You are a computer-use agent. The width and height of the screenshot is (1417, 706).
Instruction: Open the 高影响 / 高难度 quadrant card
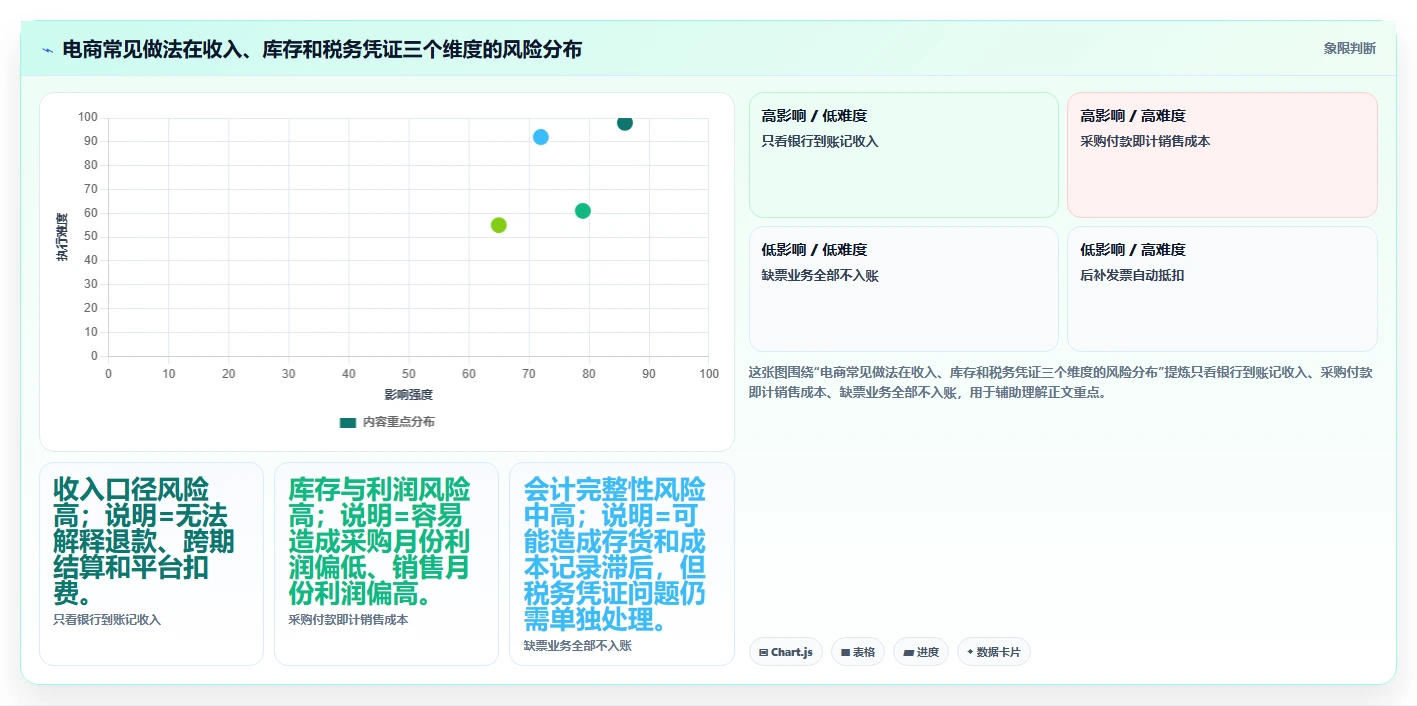tap(1222, 155)
